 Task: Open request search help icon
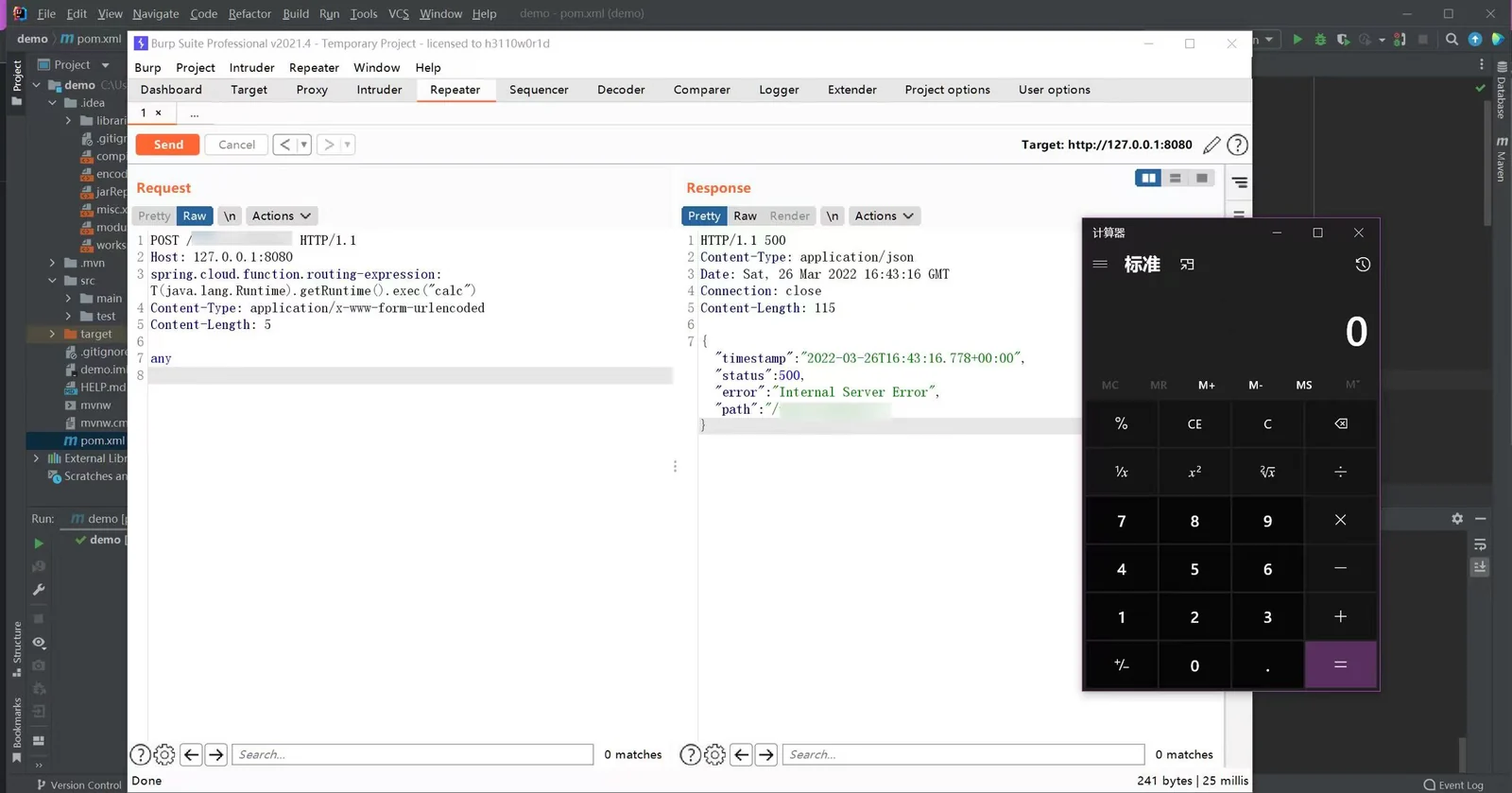(140, 754)
